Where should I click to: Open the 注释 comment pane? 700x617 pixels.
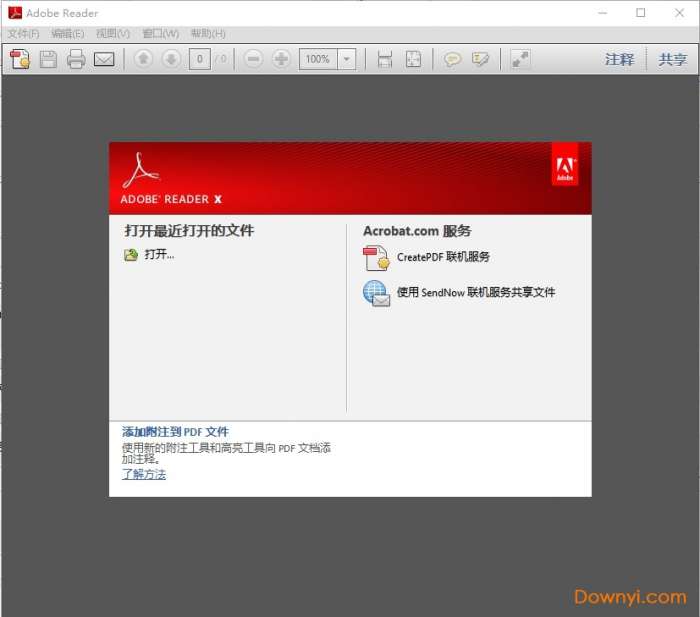tap(619, 59)
